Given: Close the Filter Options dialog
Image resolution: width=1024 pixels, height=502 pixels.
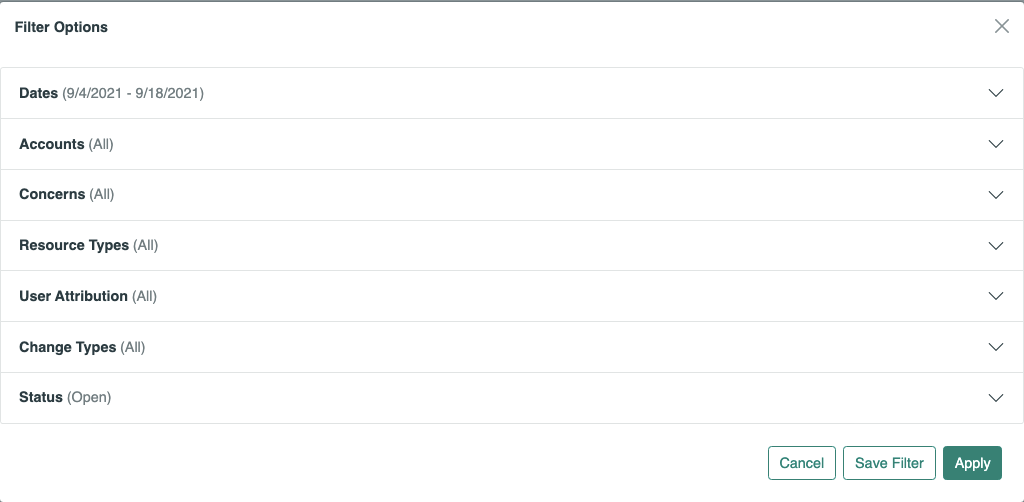Looking at the screenshot, I should (x=1001, y=27).
